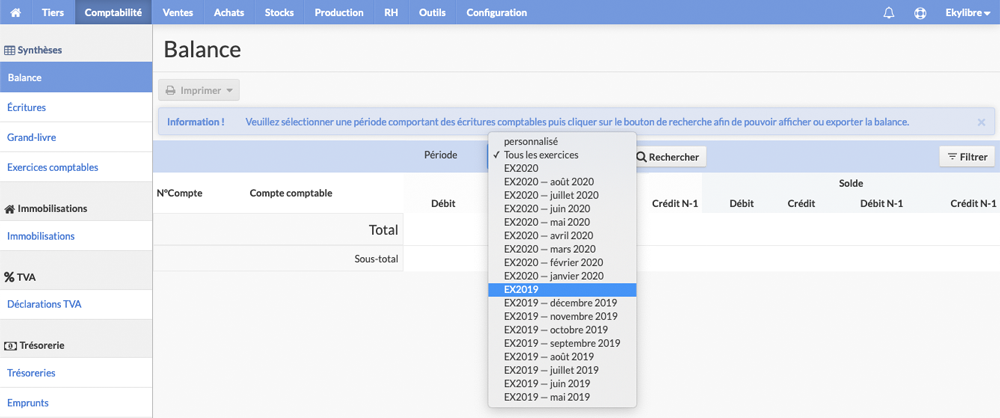The width and height of the screenshot is (1000, 418).
Task: Select EX2019 — août 2019
Action: (562, 357)
